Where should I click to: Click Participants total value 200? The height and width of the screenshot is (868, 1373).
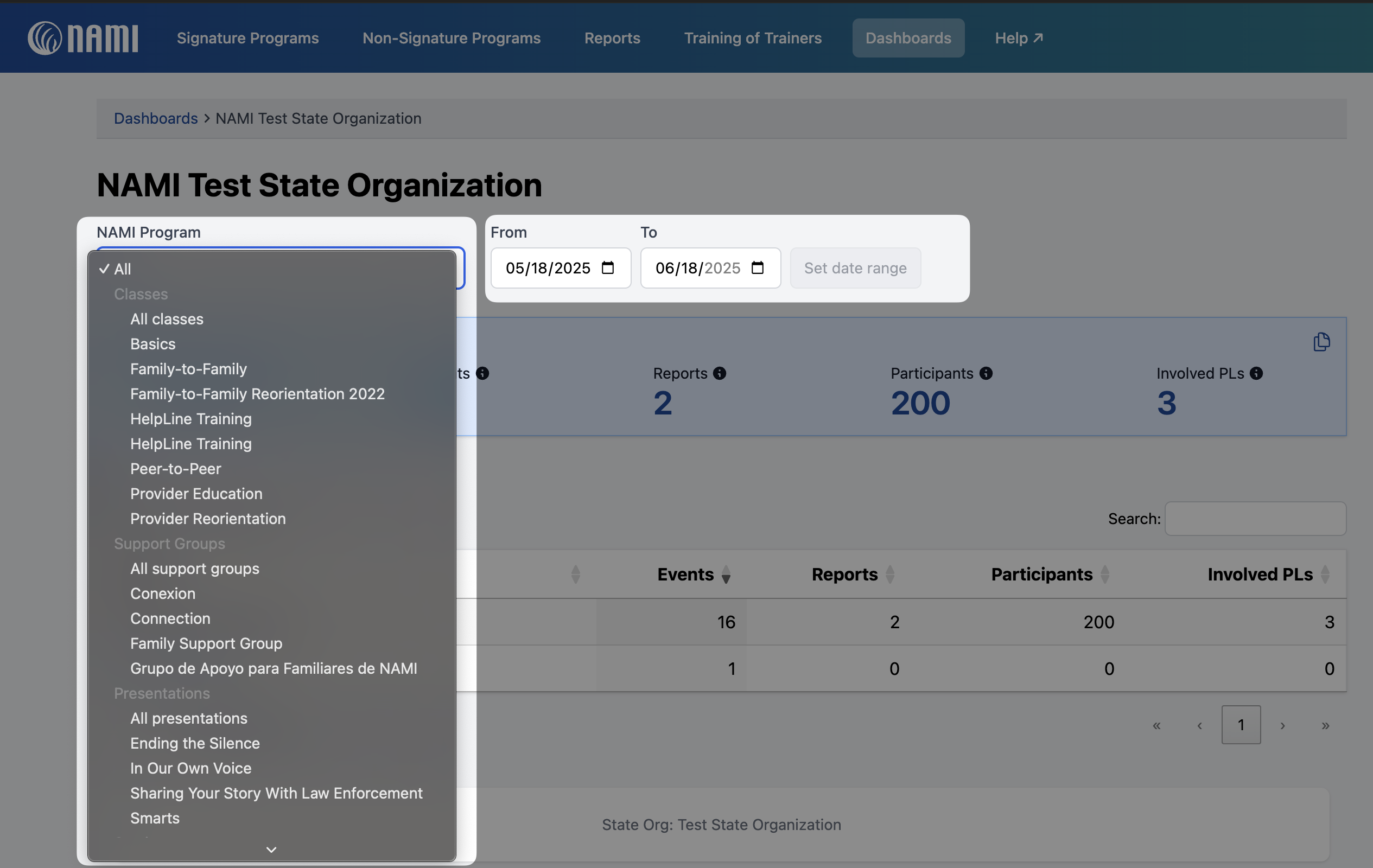pyautogui.click(x=920, y=403)
